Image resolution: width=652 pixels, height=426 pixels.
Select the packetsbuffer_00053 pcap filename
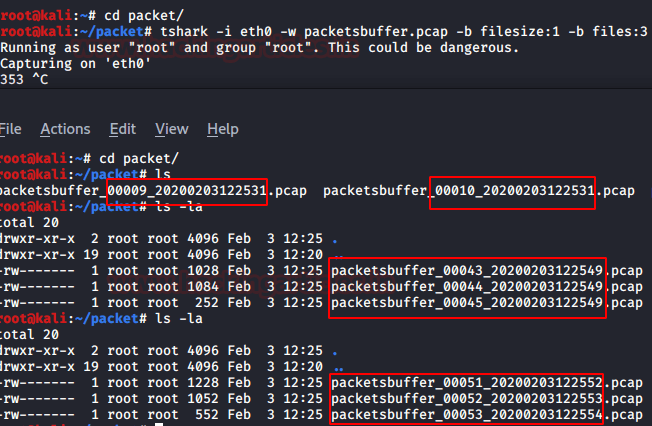click(486, 415)
